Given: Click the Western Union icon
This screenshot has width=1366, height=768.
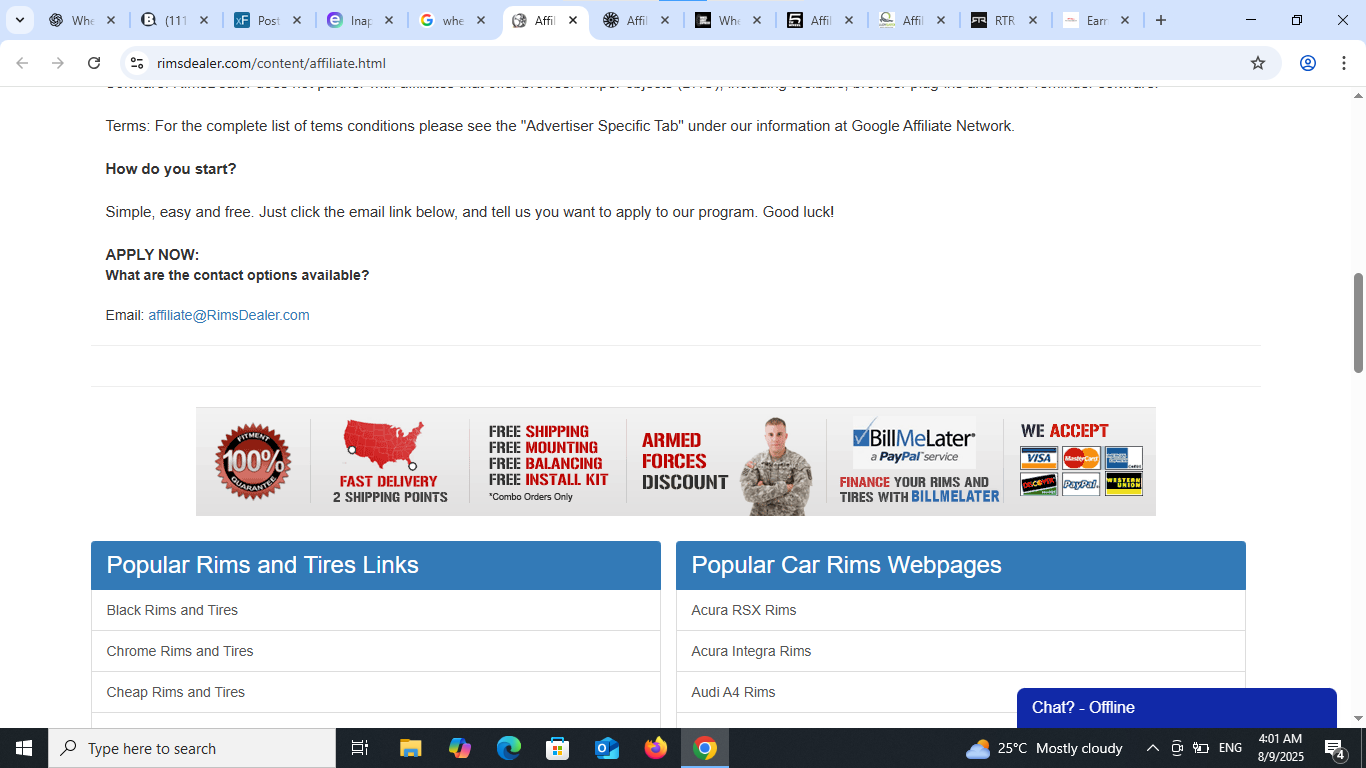Looking at the screenshot, I should (1123, 484).
